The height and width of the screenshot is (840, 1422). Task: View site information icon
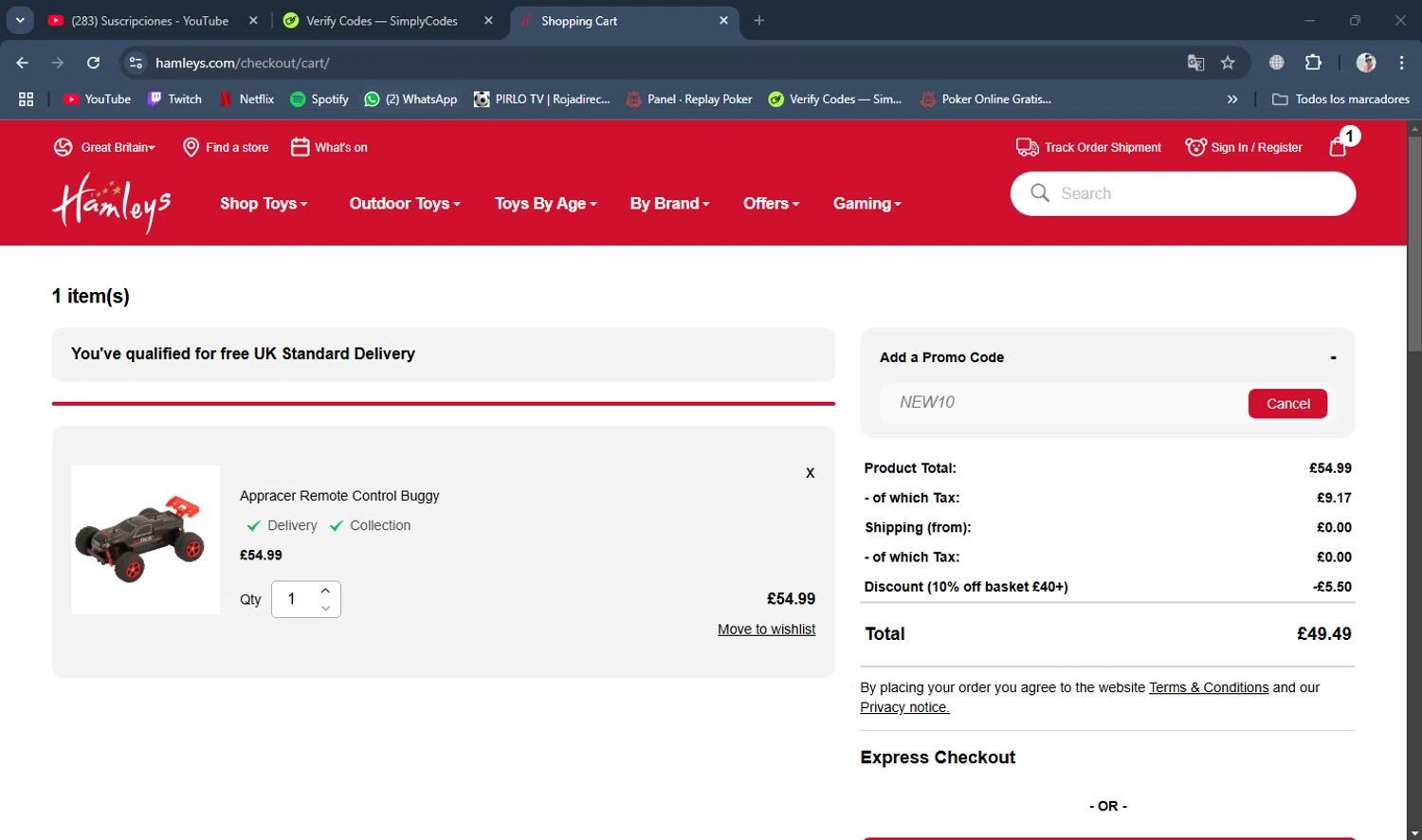pyautogui.click(x=136, y=63)
